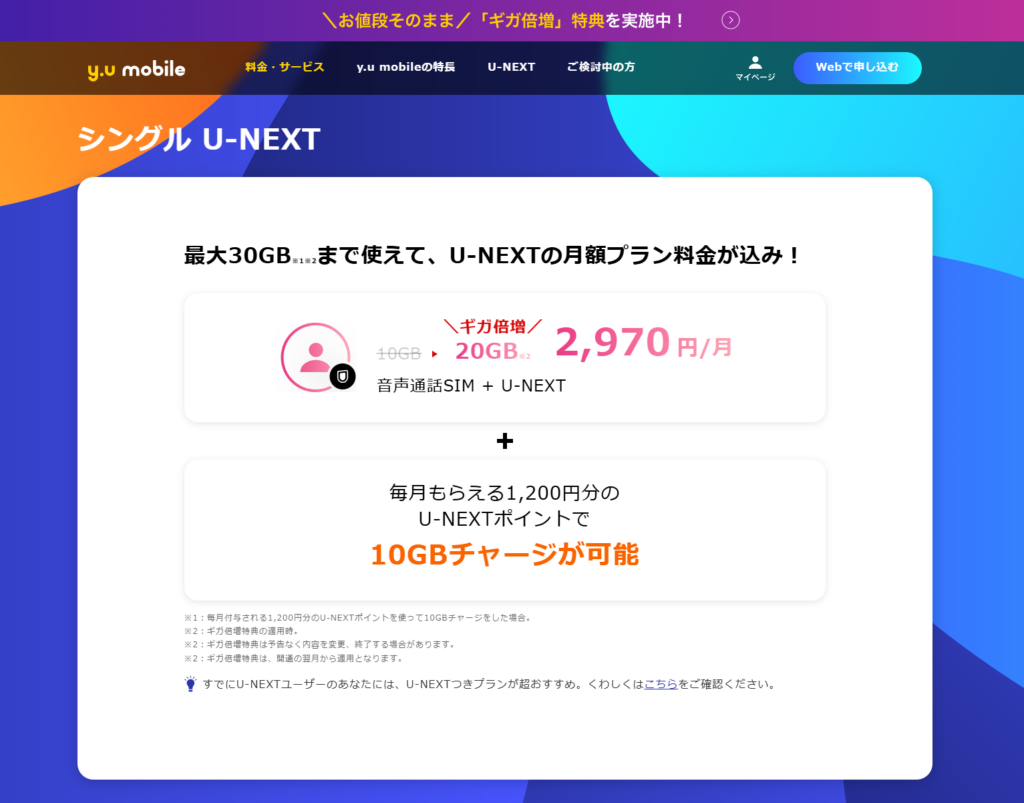Viewport: 1024px width, 803px height.
Task: Click the pink user avatar icon
Action: pyautogui.click(x=314, y=357)
